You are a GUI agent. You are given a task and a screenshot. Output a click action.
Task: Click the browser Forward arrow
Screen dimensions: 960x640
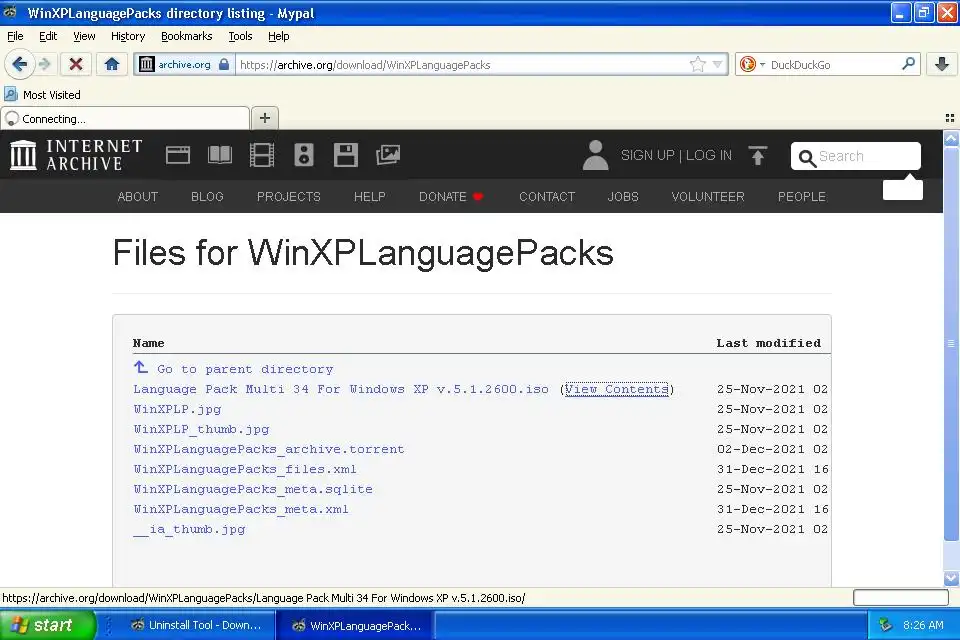44,64
